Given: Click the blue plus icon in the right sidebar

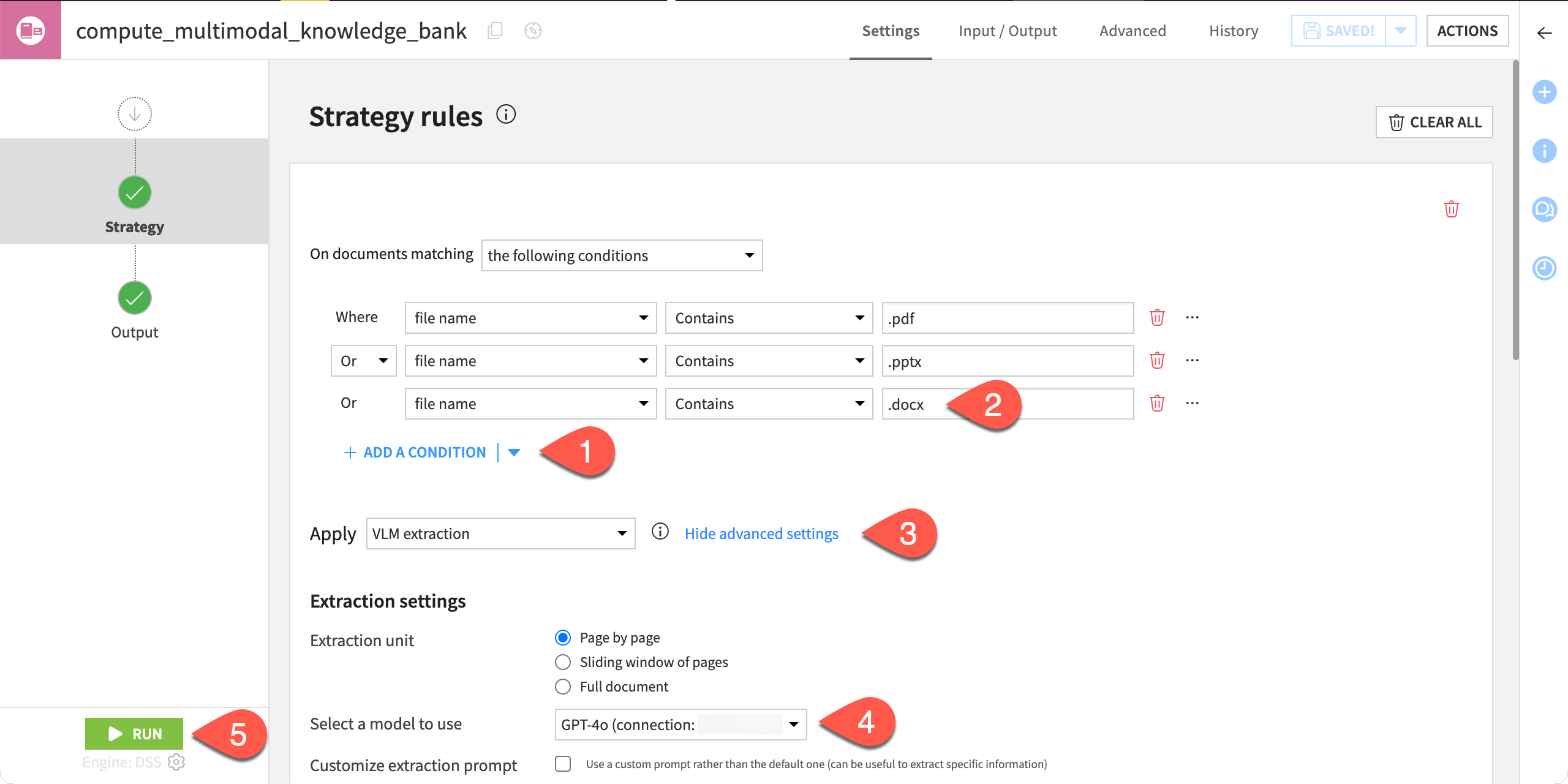Looking at the screenshot, I should click(x=1544, y=92).
